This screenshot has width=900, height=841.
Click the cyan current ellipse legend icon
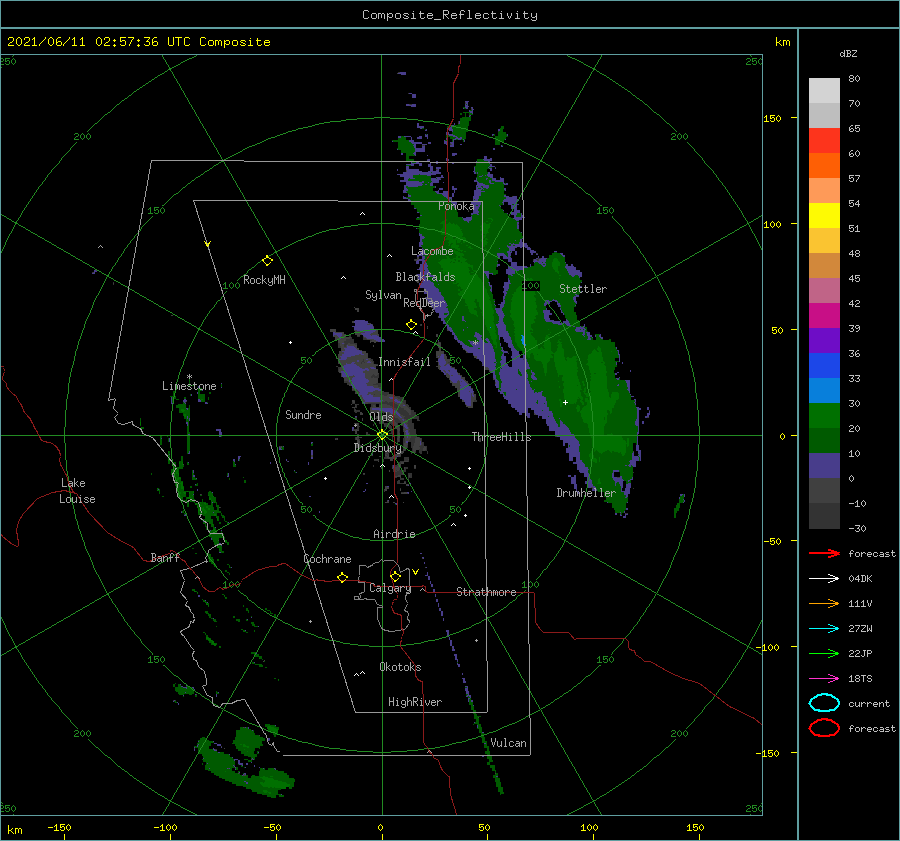click(x=824, y=703)
